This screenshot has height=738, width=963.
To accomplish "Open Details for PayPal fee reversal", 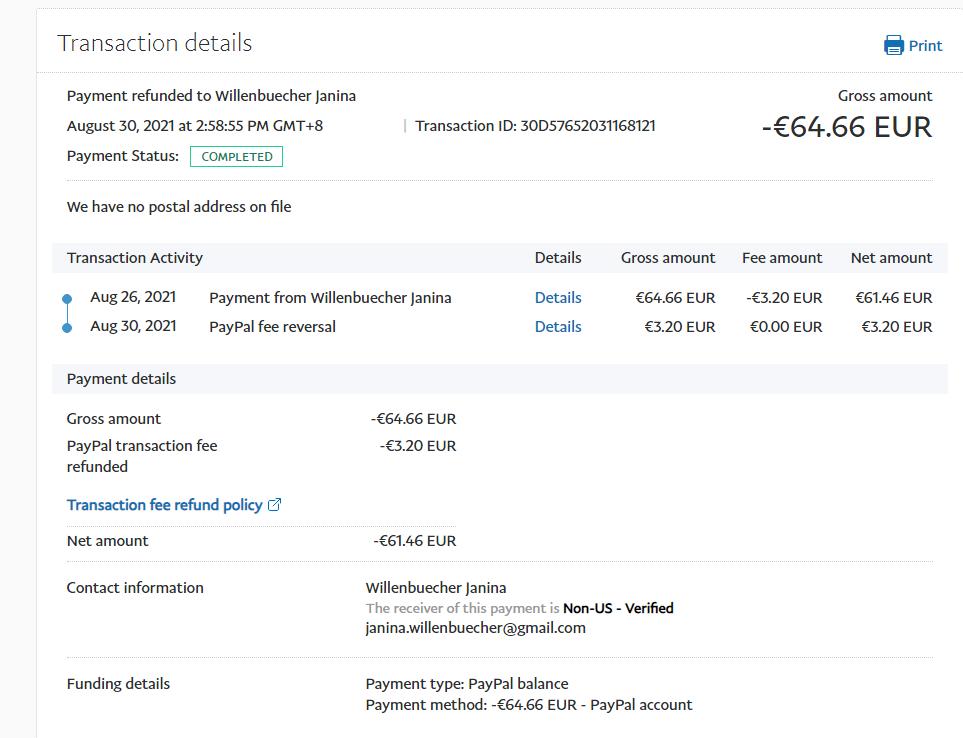I will (x=557, y=326).
